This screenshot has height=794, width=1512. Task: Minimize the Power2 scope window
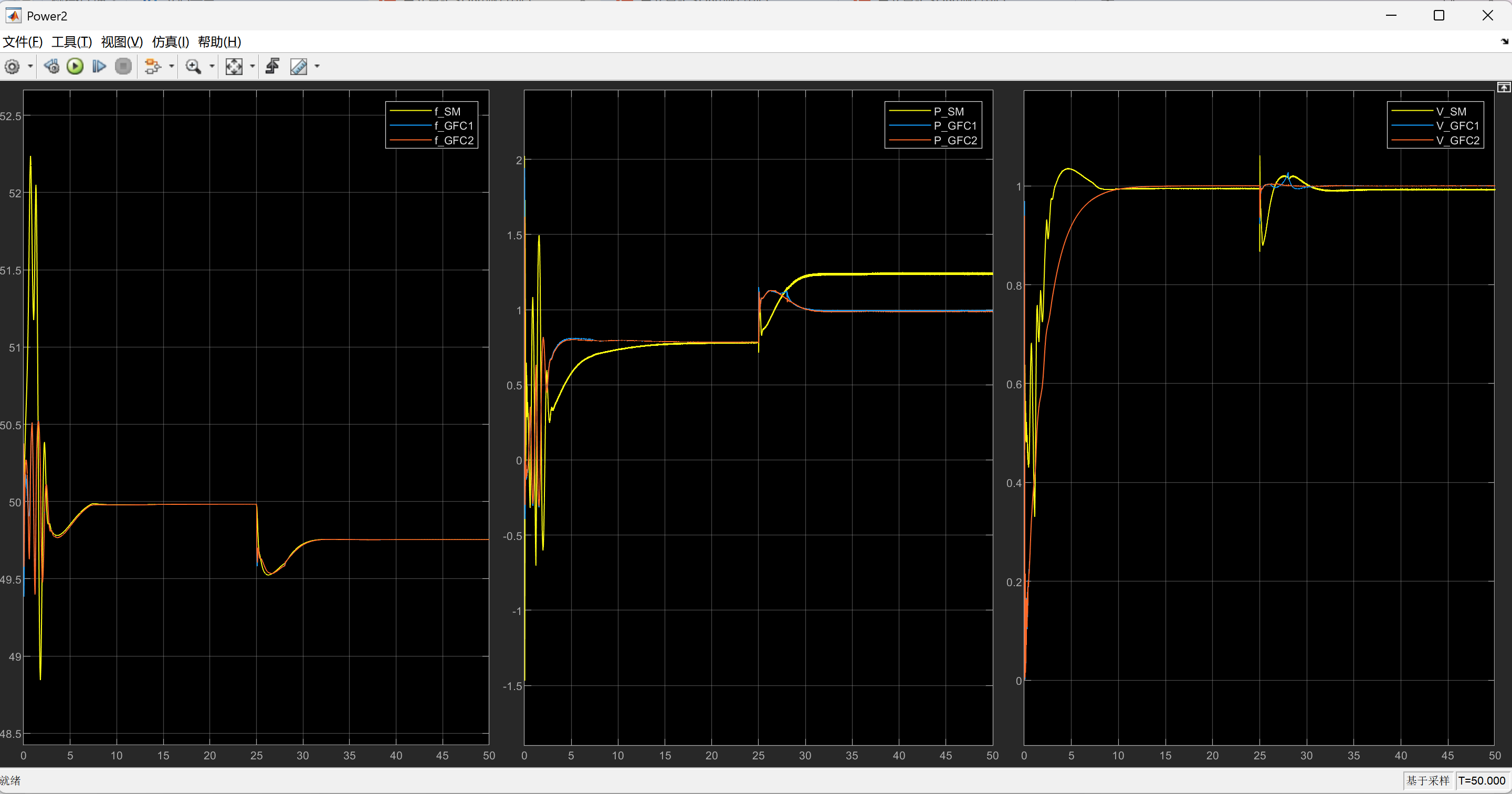tap(1391, 15)
